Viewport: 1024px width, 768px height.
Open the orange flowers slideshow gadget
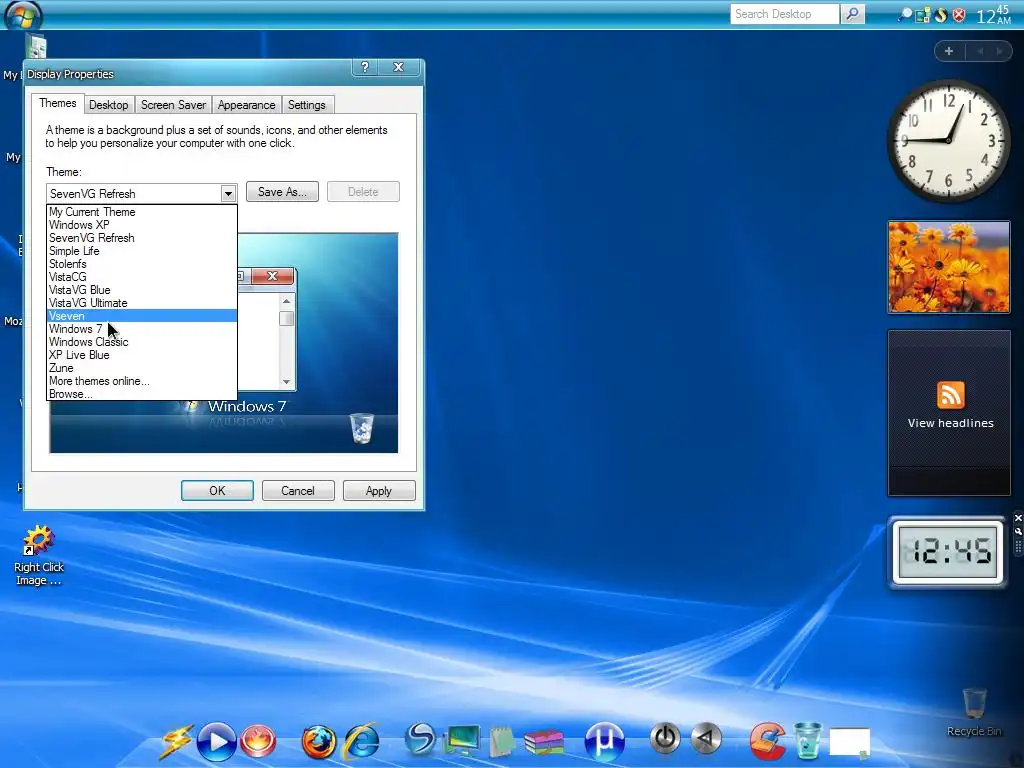(x=948, y=266)
